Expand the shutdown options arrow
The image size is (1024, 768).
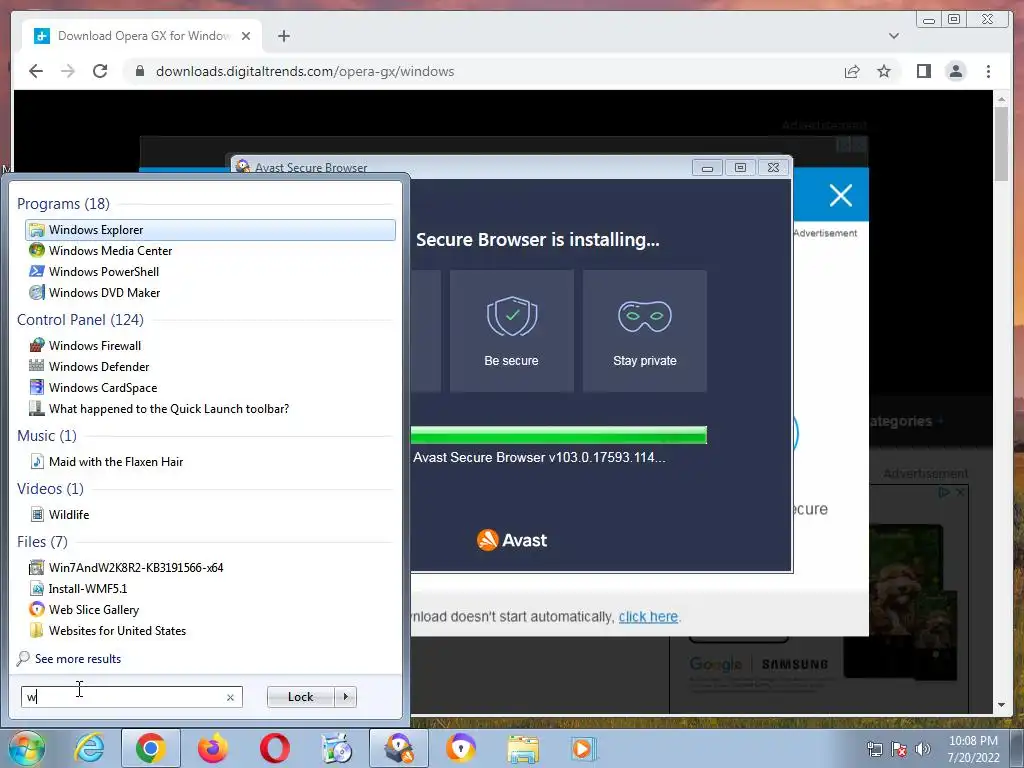[345, 697]
